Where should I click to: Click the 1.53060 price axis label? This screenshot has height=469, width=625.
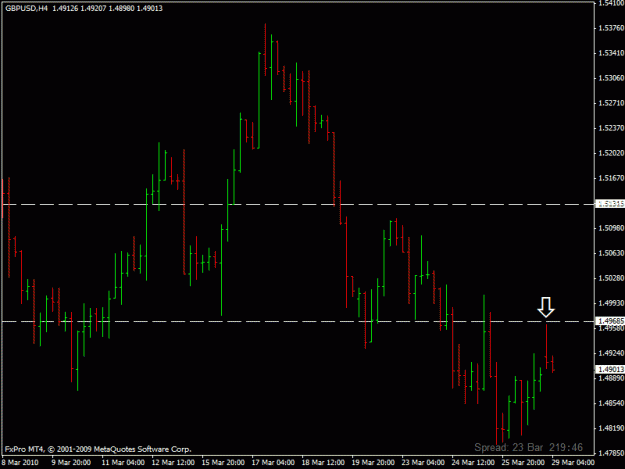point(611,78)
